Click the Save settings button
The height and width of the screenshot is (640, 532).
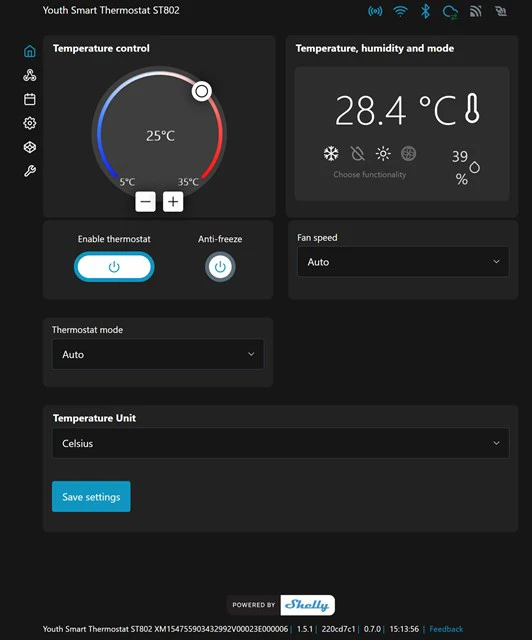(91, 497)
